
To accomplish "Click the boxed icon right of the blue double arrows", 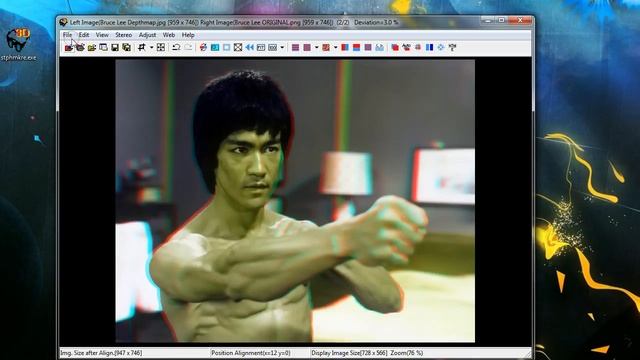I will point(261,48).
